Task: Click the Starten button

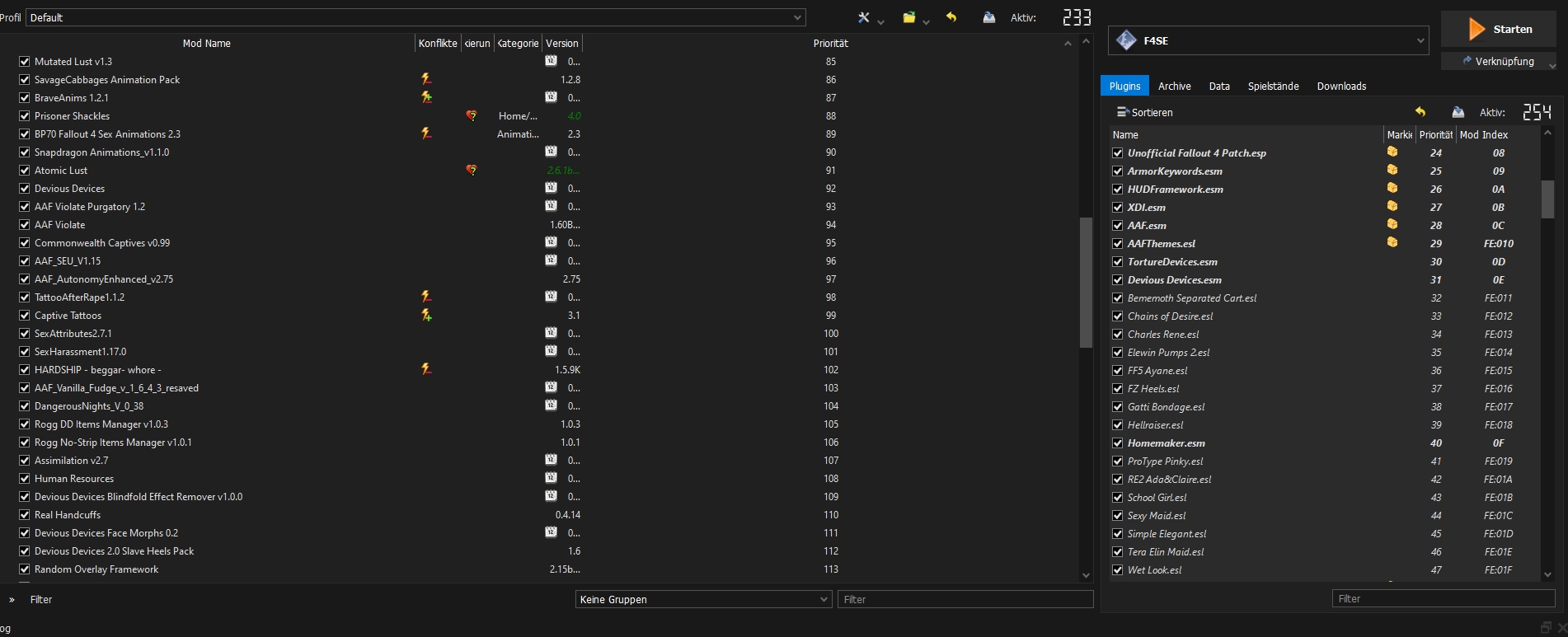Action: click(x=1498, y=29)
